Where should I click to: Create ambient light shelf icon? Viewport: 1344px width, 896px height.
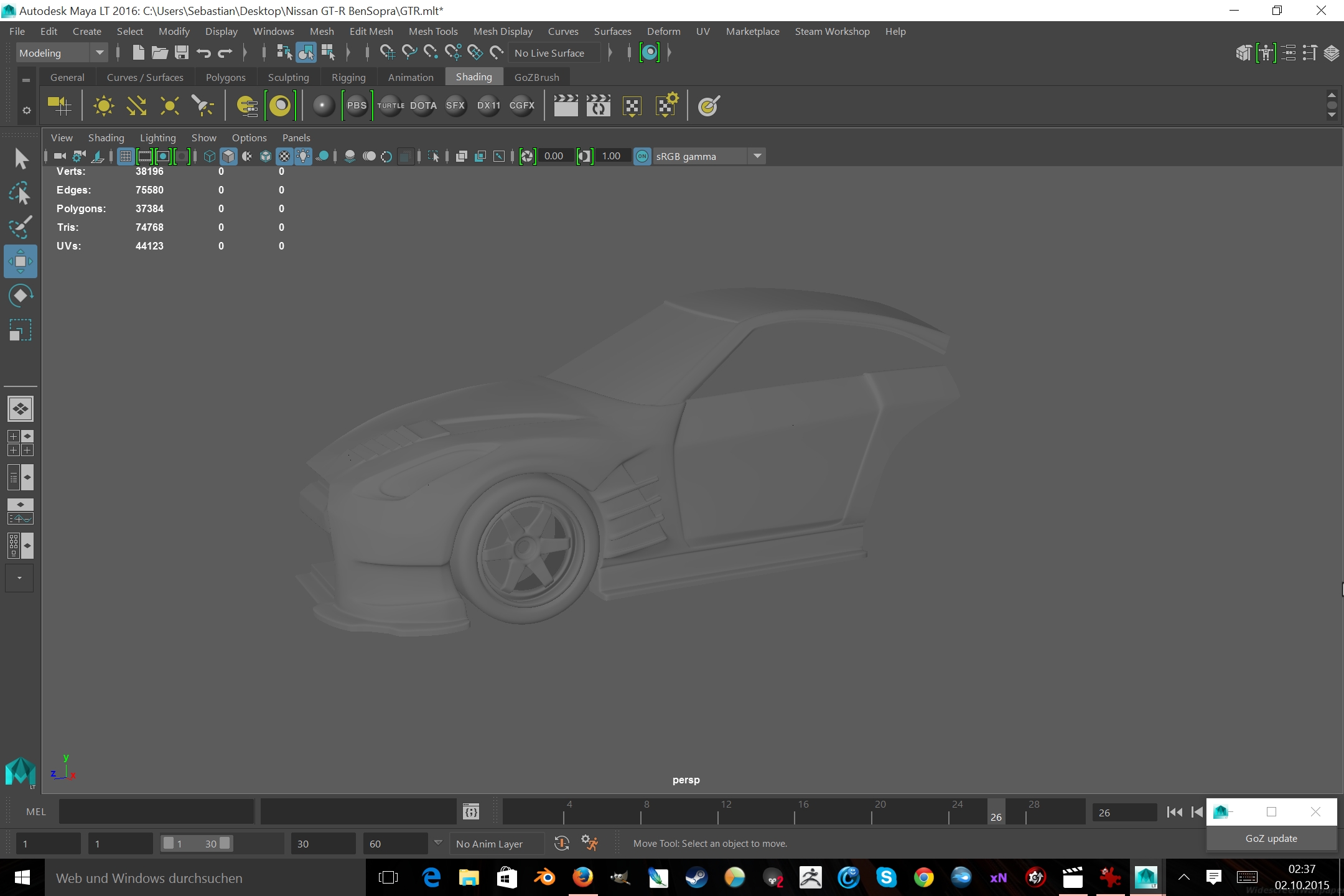coord(103,106)
